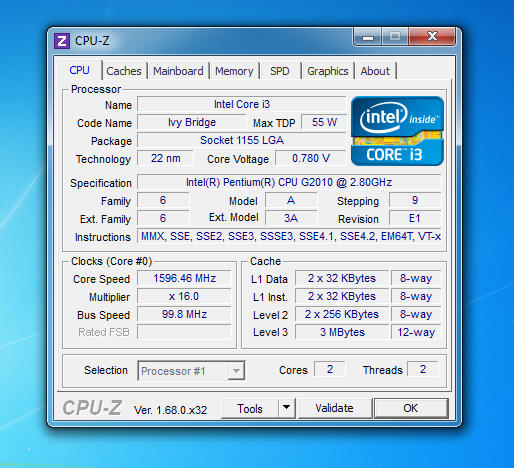This screenshot has width=514, height=468.
Task: Click the Max TDP value 55 W
Action: pos(324,122)
